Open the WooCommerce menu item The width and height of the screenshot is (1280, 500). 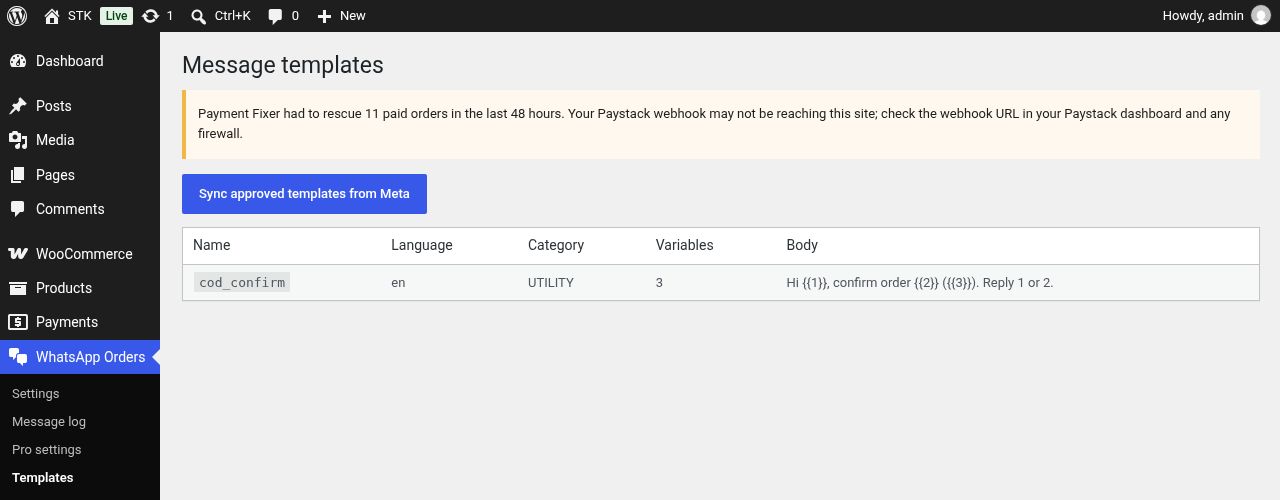tap(80, 254)
